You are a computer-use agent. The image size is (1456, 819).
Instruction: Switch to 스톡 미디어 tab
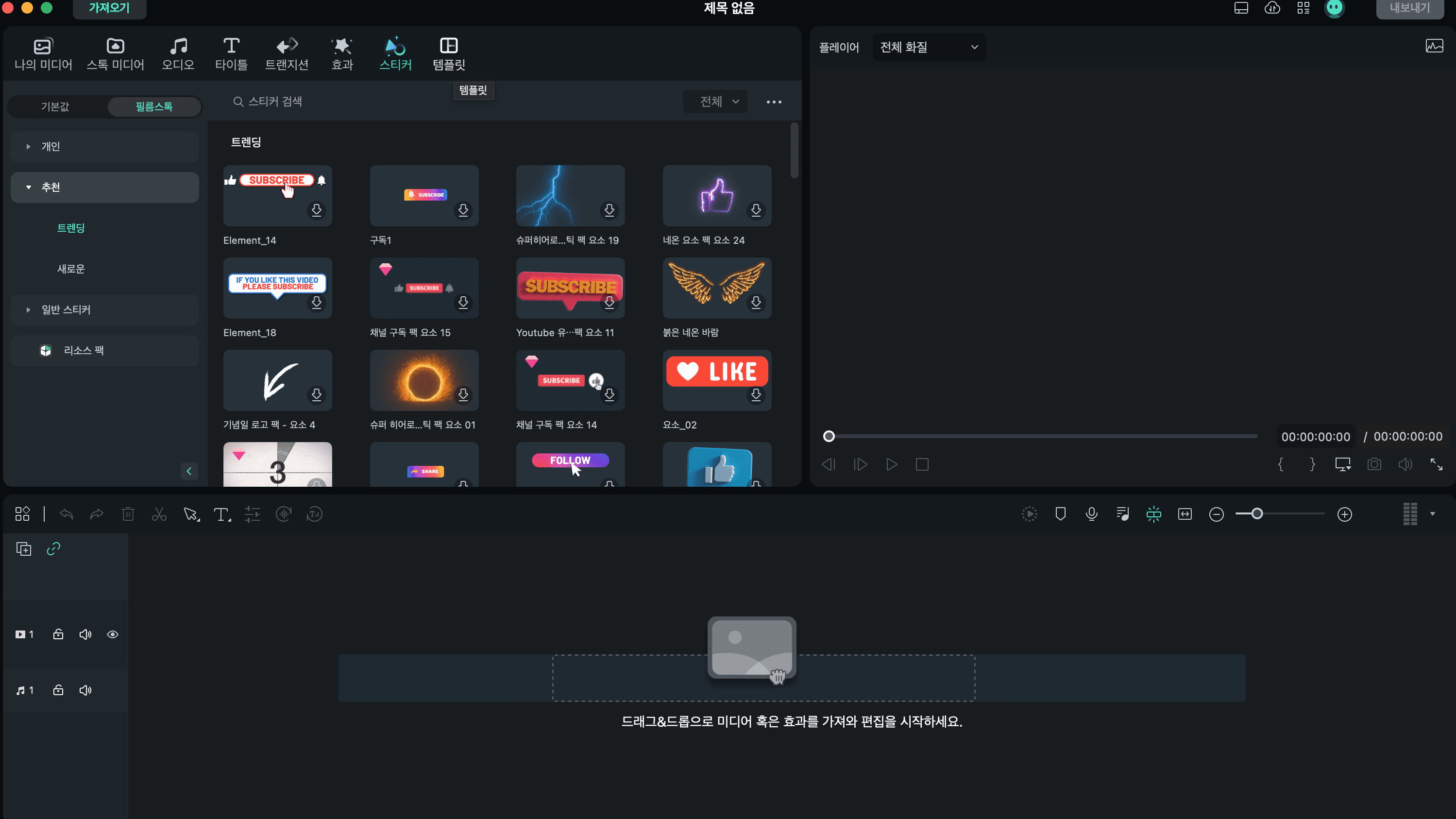[x=115, y=54]
